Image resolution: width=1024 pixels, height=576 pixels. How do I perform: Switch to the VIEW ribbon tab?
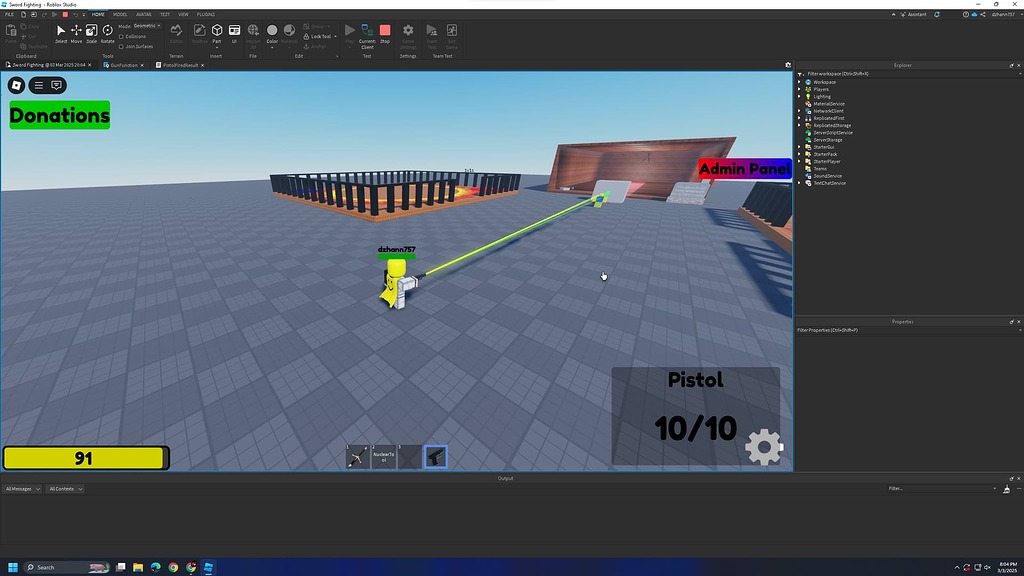click(184, 14)
